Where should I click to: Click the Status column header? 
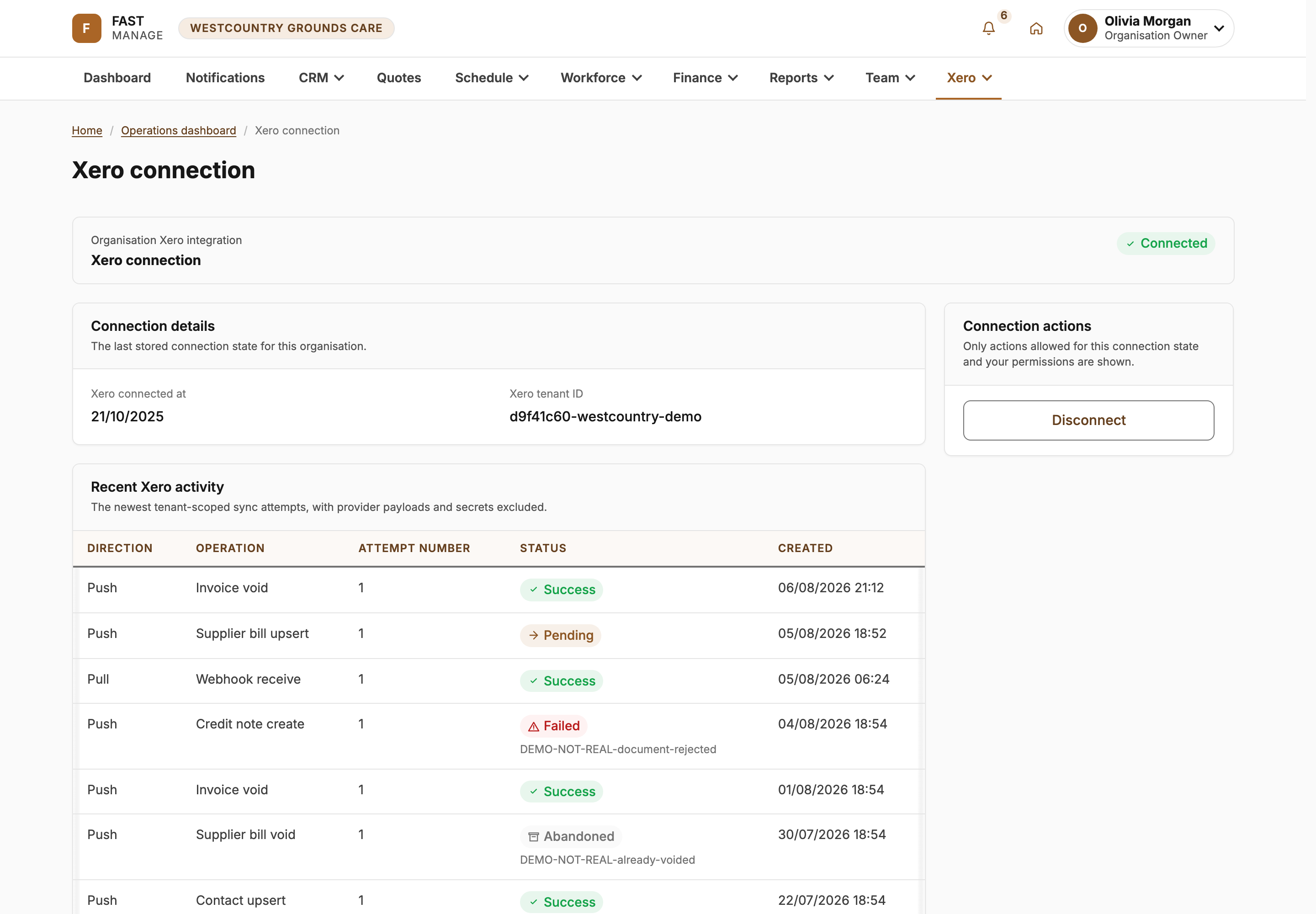tap(543, 548)
